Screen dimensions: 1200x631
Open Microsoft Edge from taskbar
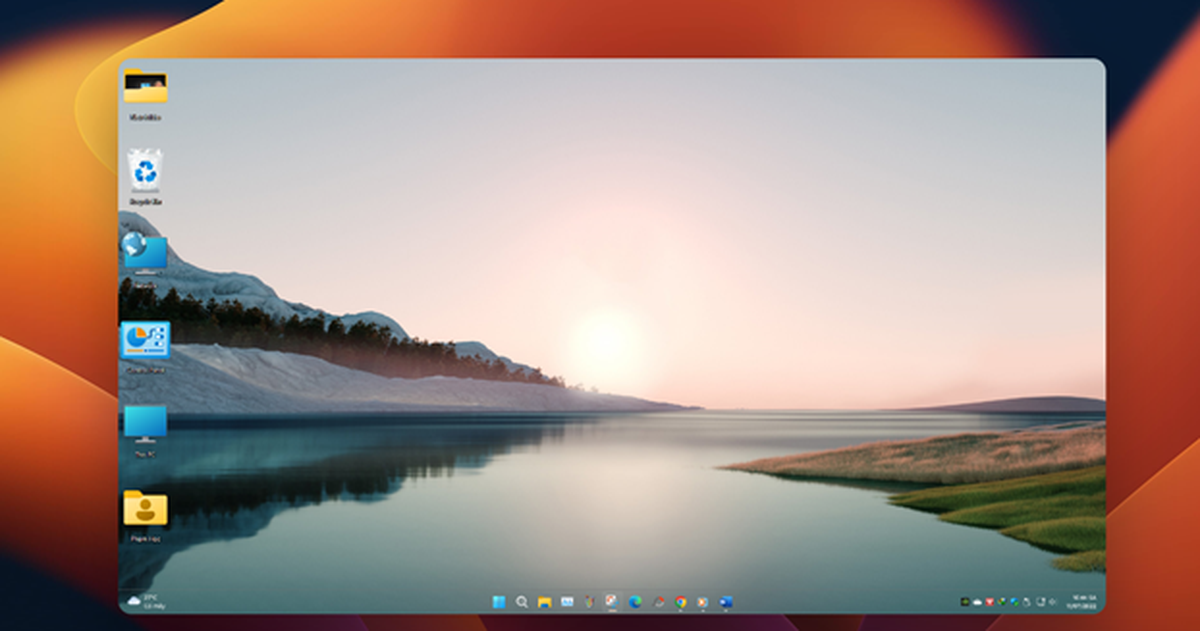(x=635, y=602)
